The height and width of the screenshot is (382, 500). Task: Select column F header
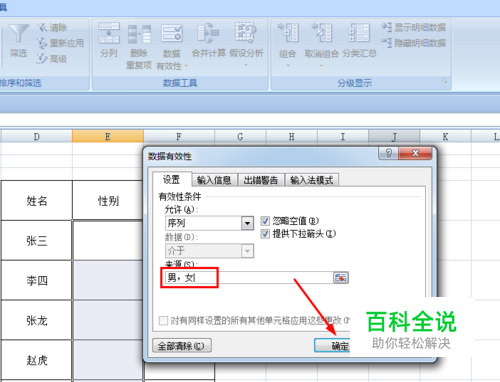[179, 136]
